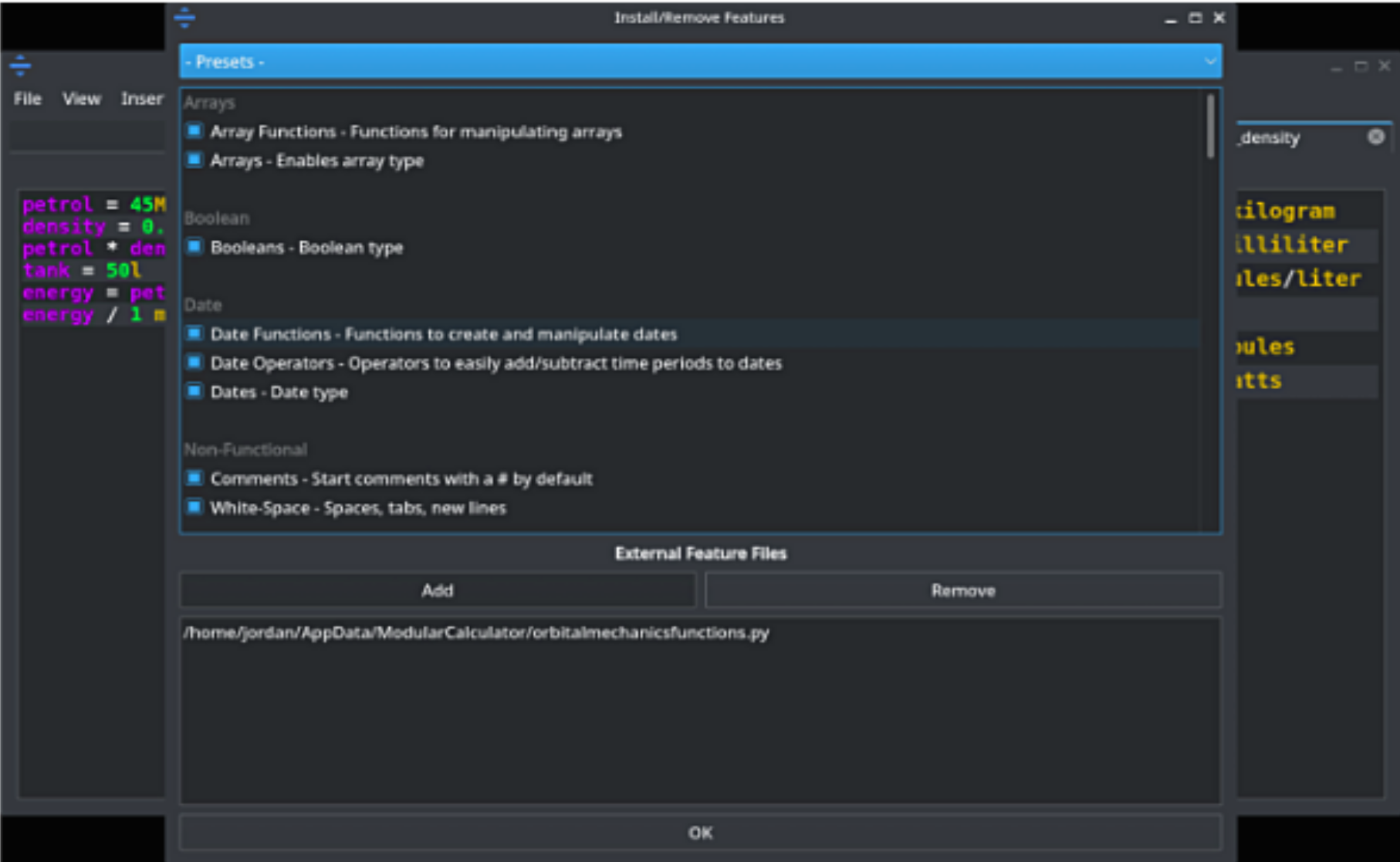Open the File menu in the main window
Image resolution: width=1400 pixels, height=862 pixels.
pyautogui.click(x=28, y=99)
